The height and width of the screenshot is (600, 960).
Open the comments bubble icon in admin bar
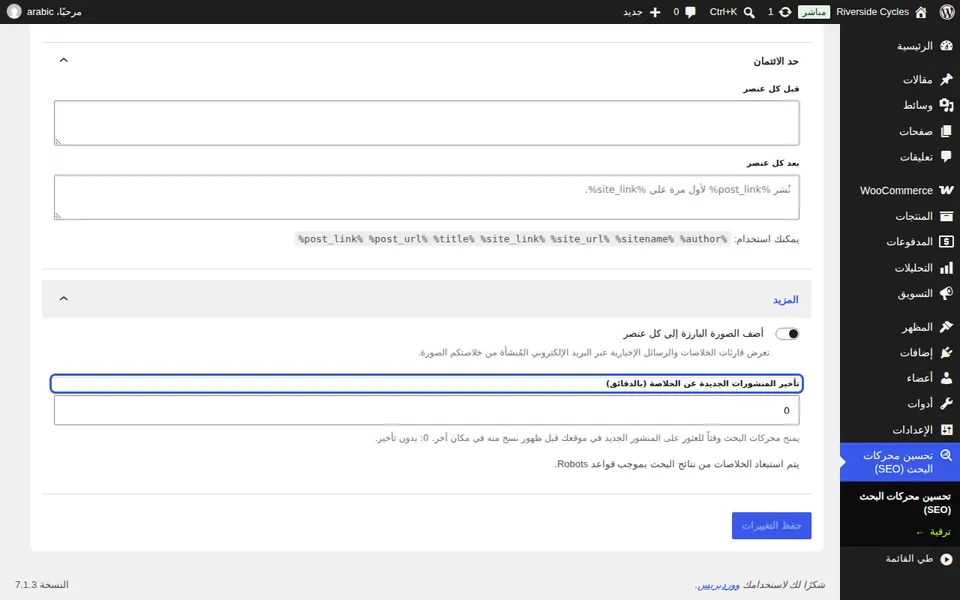[691, 12]
